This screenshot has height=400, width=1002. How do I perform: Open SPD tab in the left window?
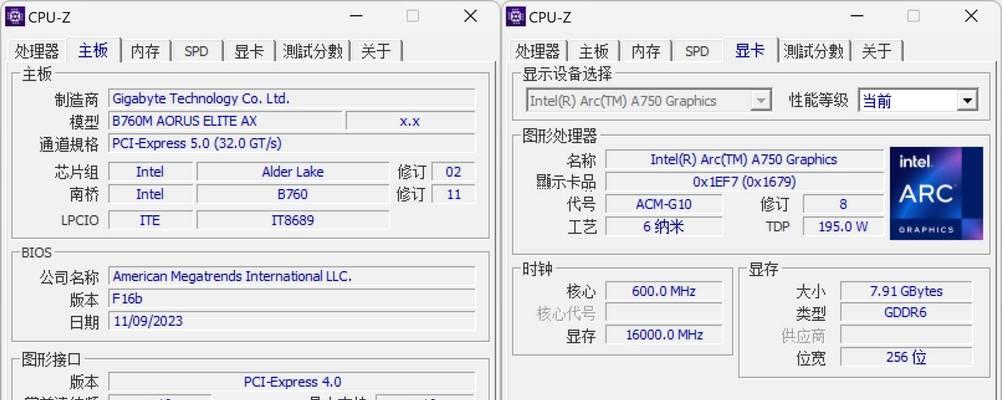click(x=196, y=51)
